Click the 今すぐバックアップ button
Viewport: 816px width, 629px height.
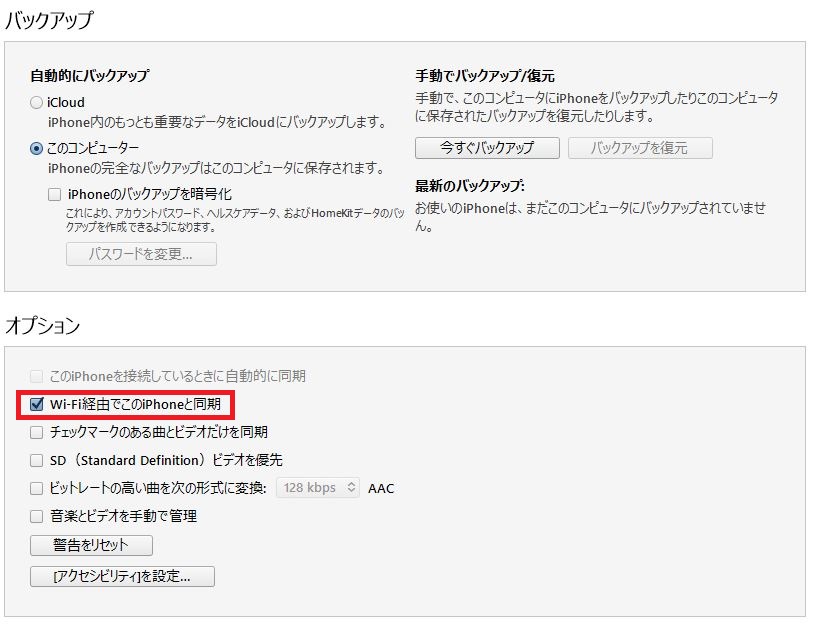coord(487,148)
